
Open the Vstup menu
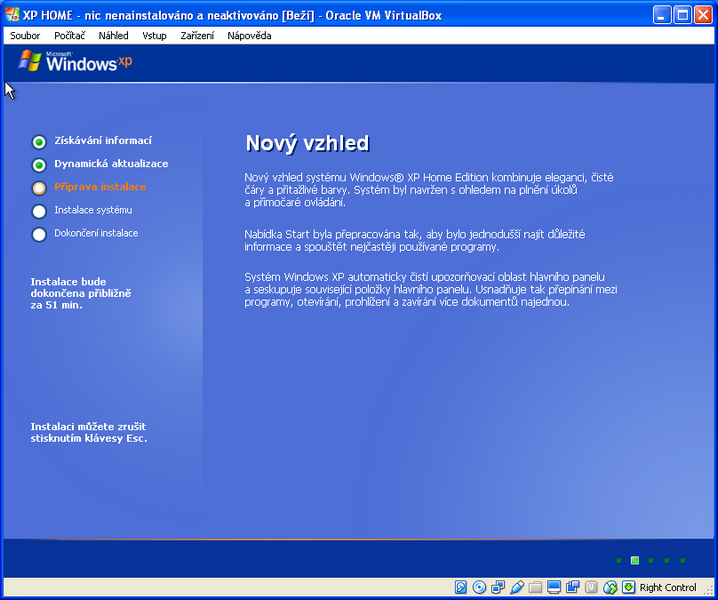click(x=154, y=36)
